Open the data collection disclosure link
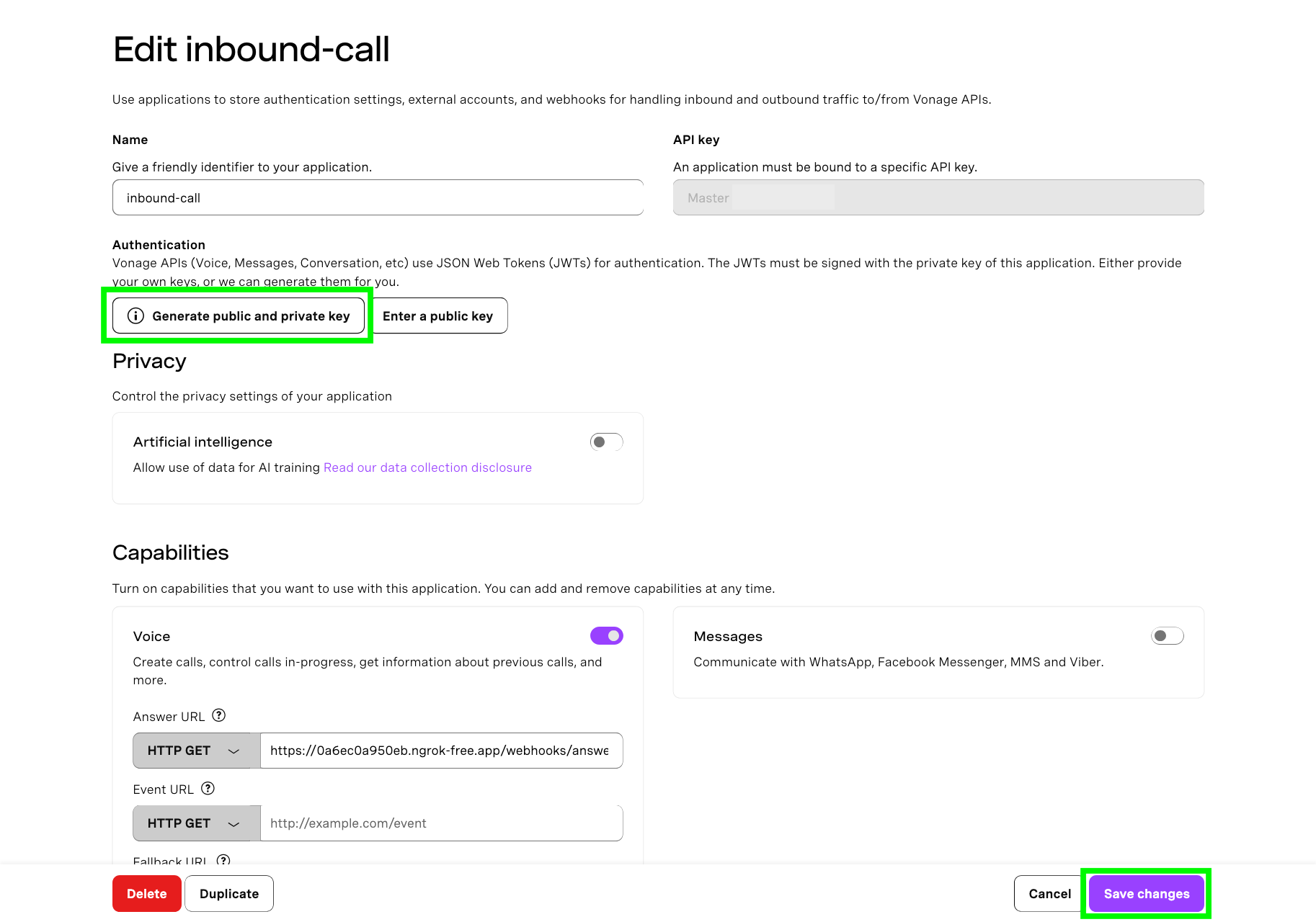Screen dimensions: 1316x922 pyautogui.click(x=427, y=467)
